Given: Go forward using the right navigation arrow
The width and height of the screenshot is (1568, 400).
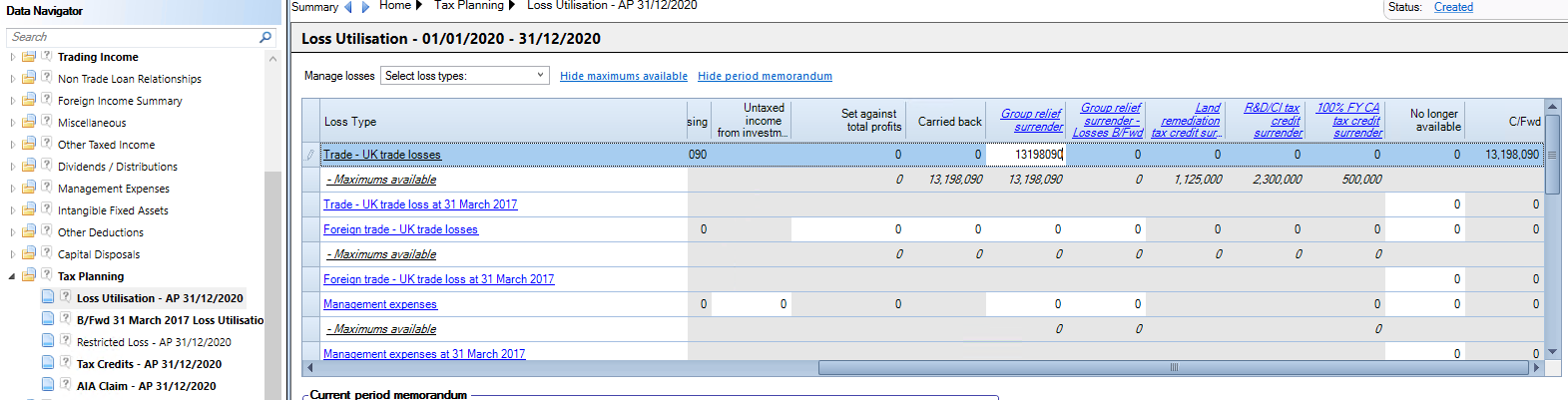Looking at the screenshot, I should pyautogui.click(x=365, y=7).
